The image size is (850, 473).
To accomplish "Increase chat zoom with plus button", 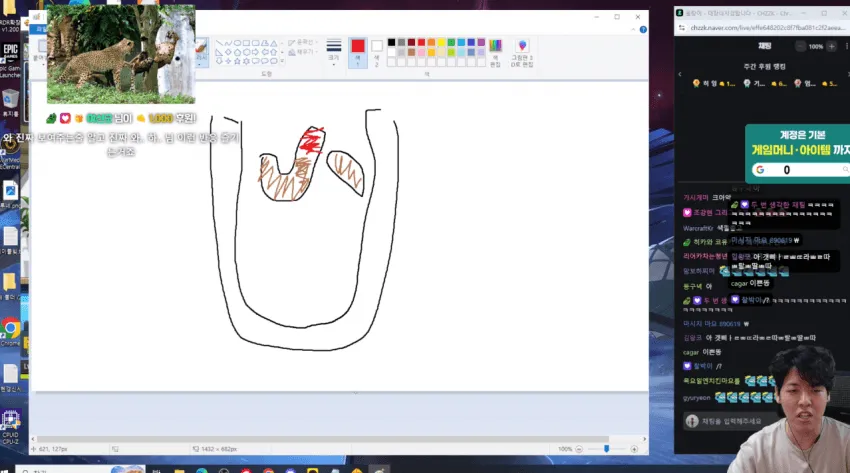I will [832, 47].
